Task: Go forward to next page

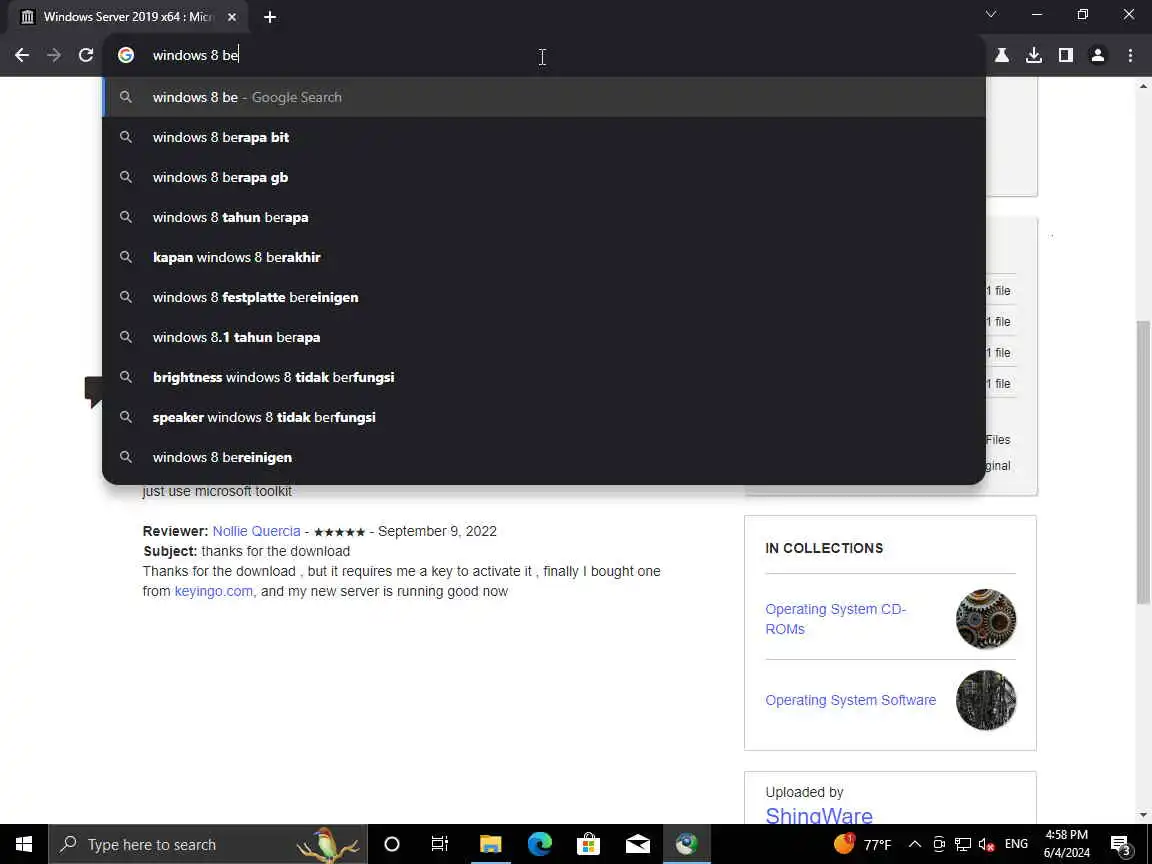Action: (x=54, y=55)
